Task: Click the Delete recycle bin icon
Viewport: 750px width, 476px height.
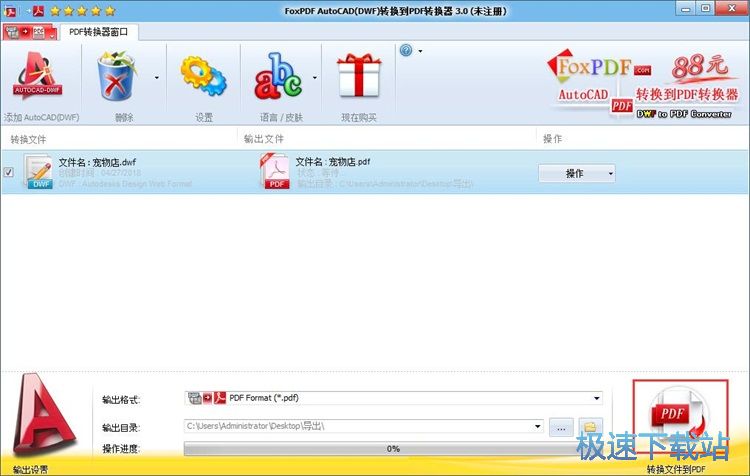Action: click(116, 77)
